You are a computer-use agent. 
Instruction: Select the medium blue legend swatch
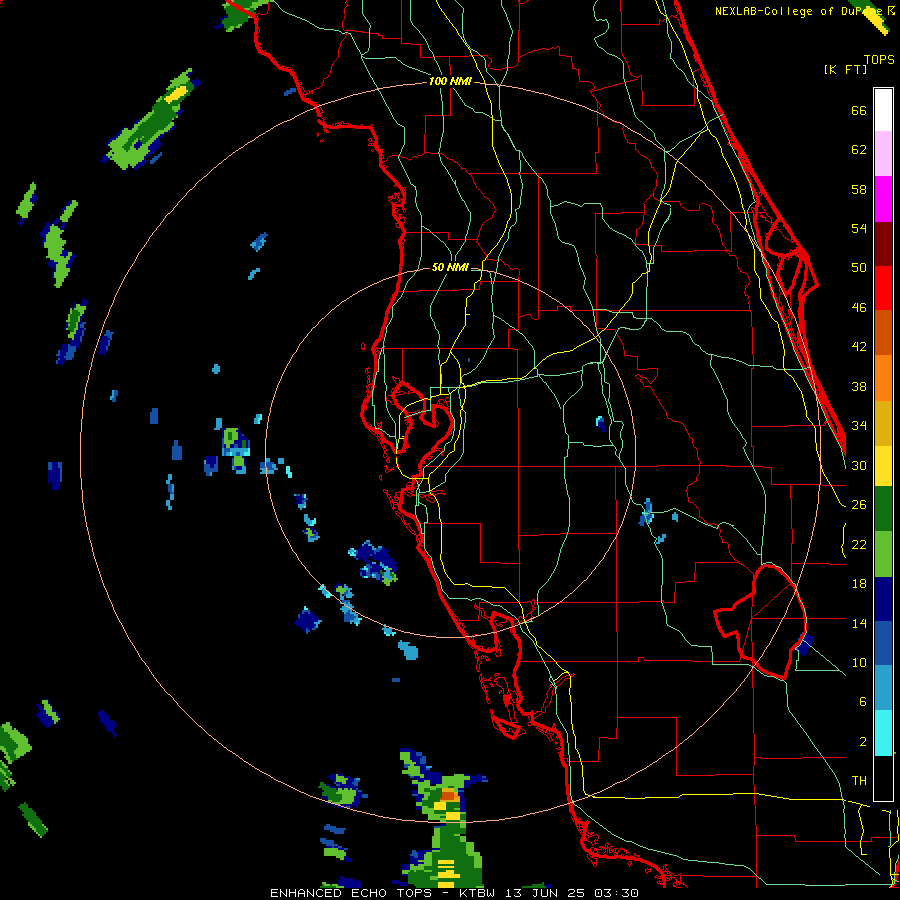[x=883, y=643]
